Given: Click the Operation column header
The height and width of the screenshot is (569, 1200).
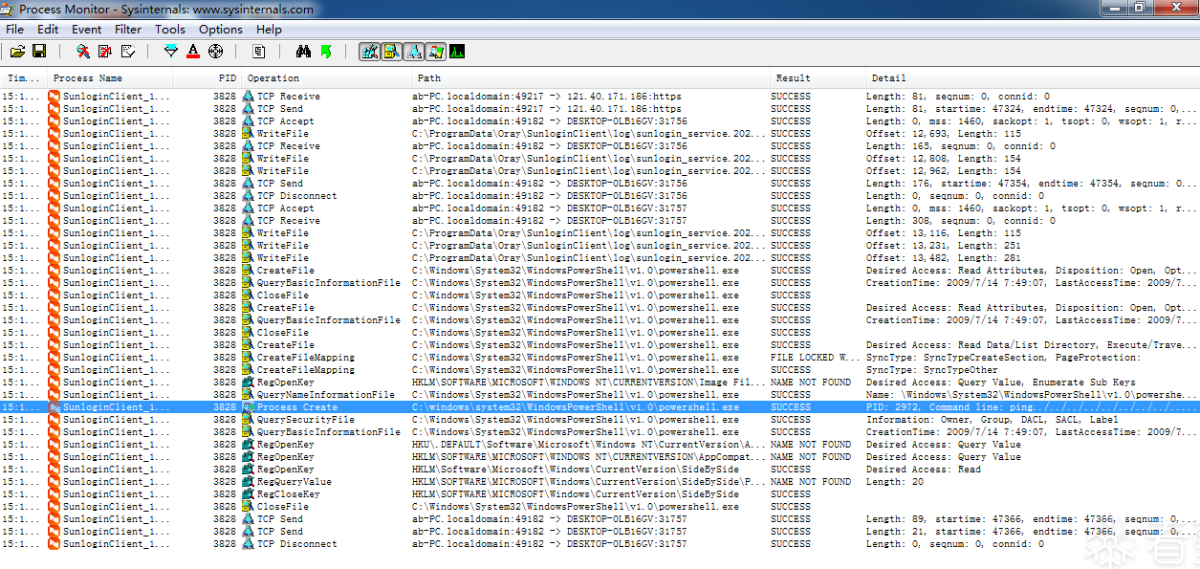Looking at the screenshot, I should [328, 78].
